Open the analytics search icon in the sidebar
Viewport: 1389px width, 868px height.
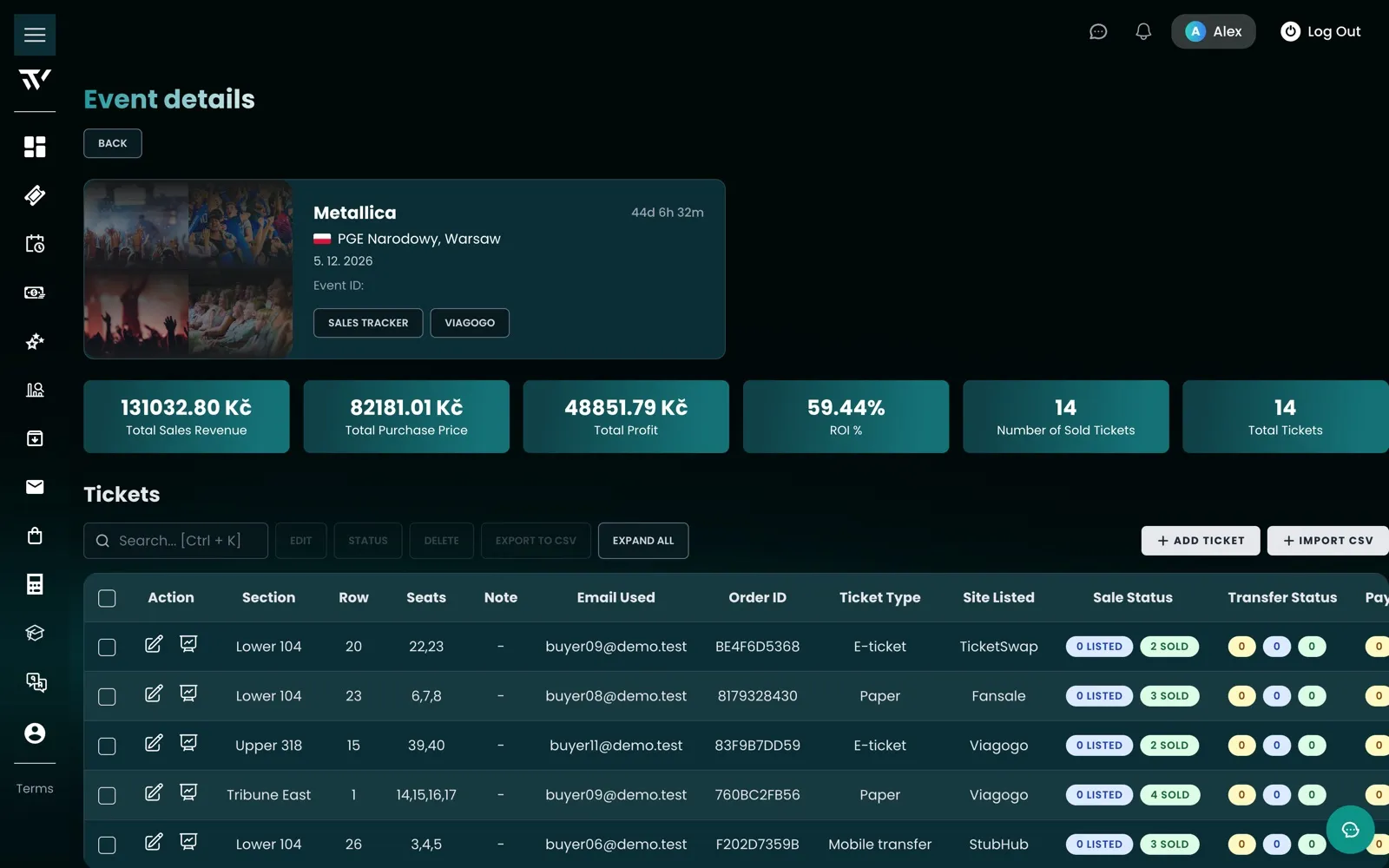click(35, 390)
